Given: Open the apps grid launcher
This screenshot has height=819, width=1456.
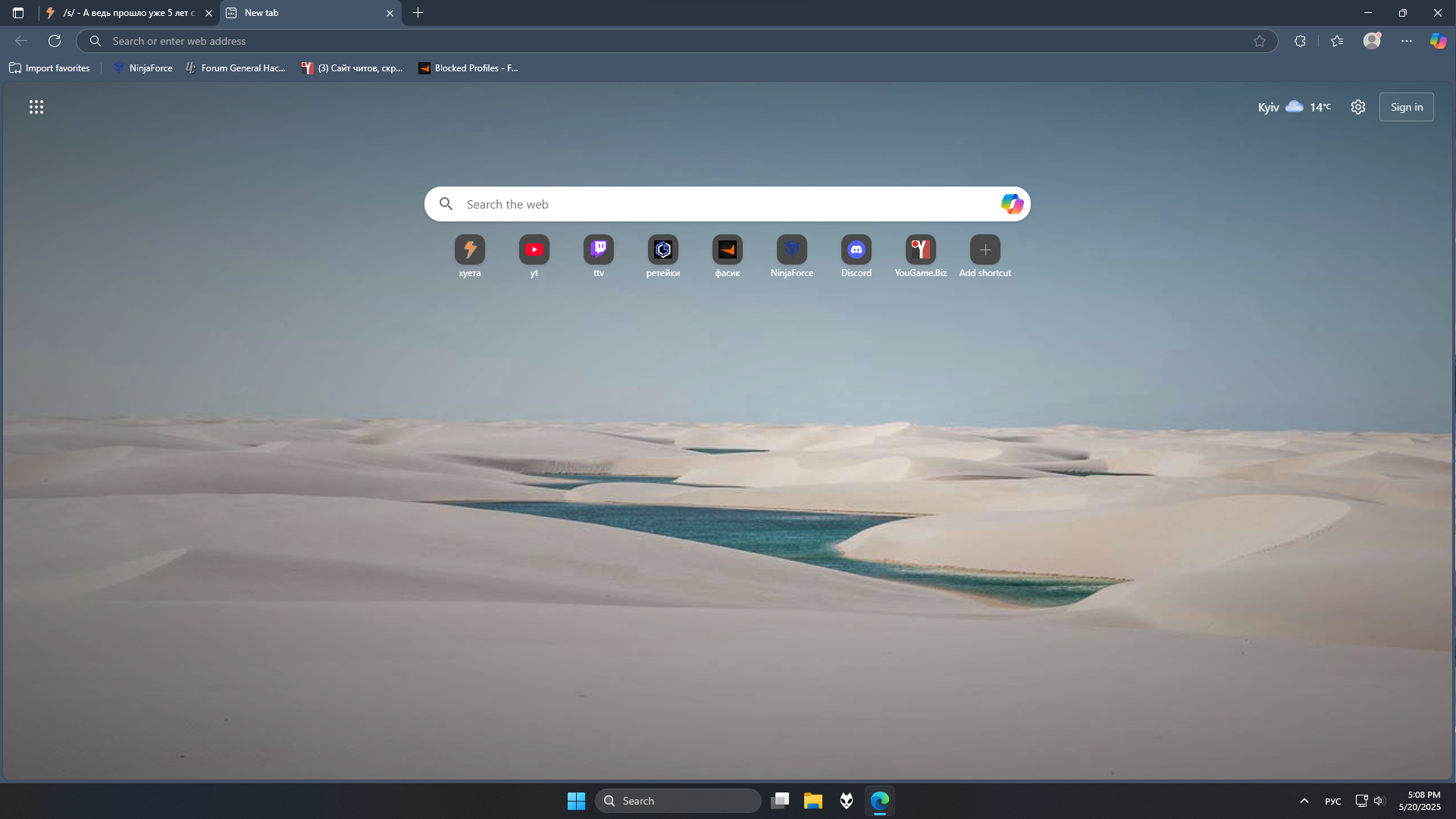Looking at the screenshot, I should [x=36, y=107].
